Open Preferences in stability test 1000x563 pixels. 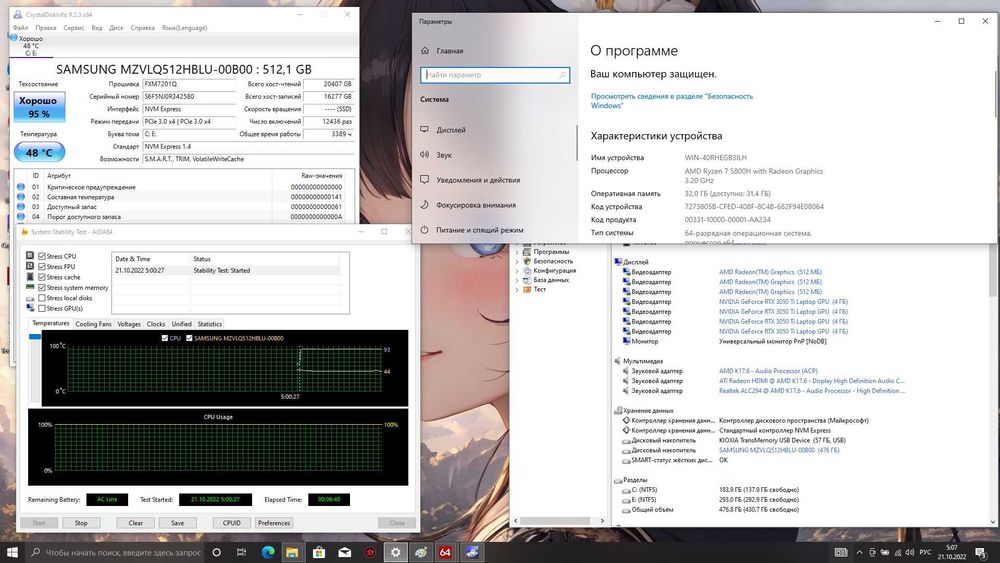coord(274,523)
